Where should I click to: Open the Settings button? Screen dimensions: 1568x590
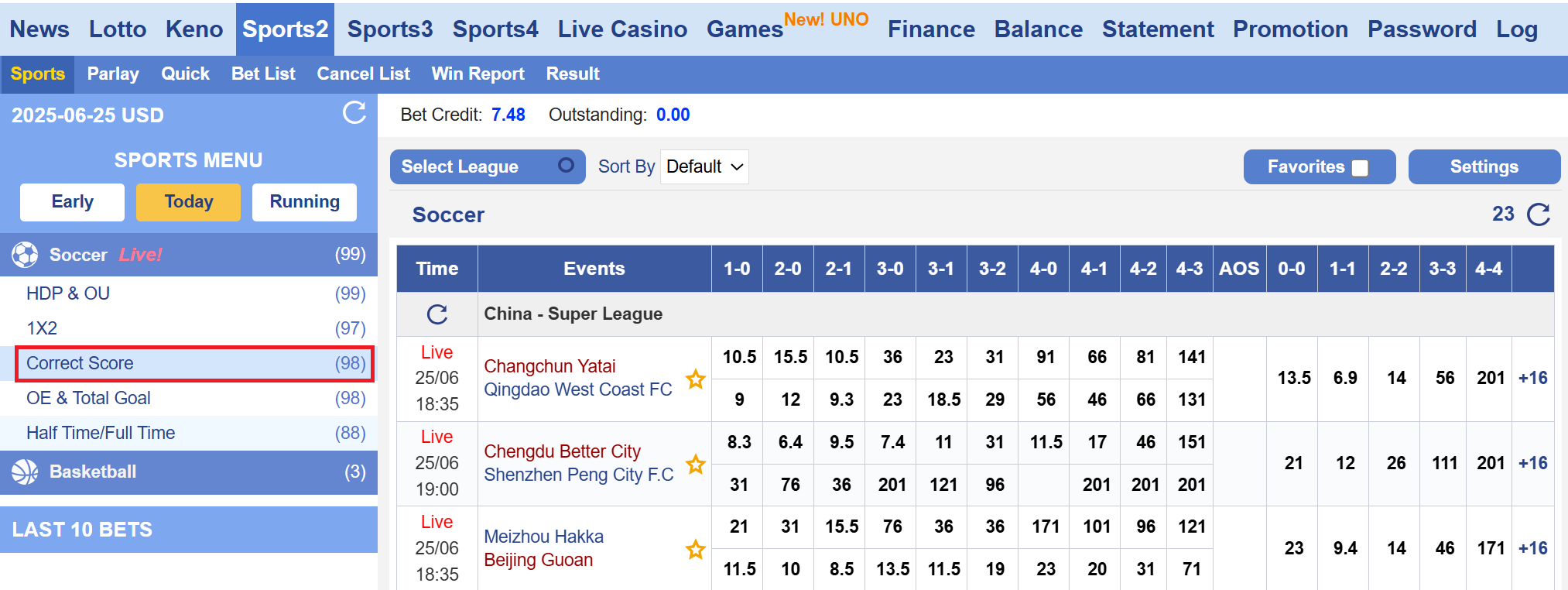[x=1484, y=166]
